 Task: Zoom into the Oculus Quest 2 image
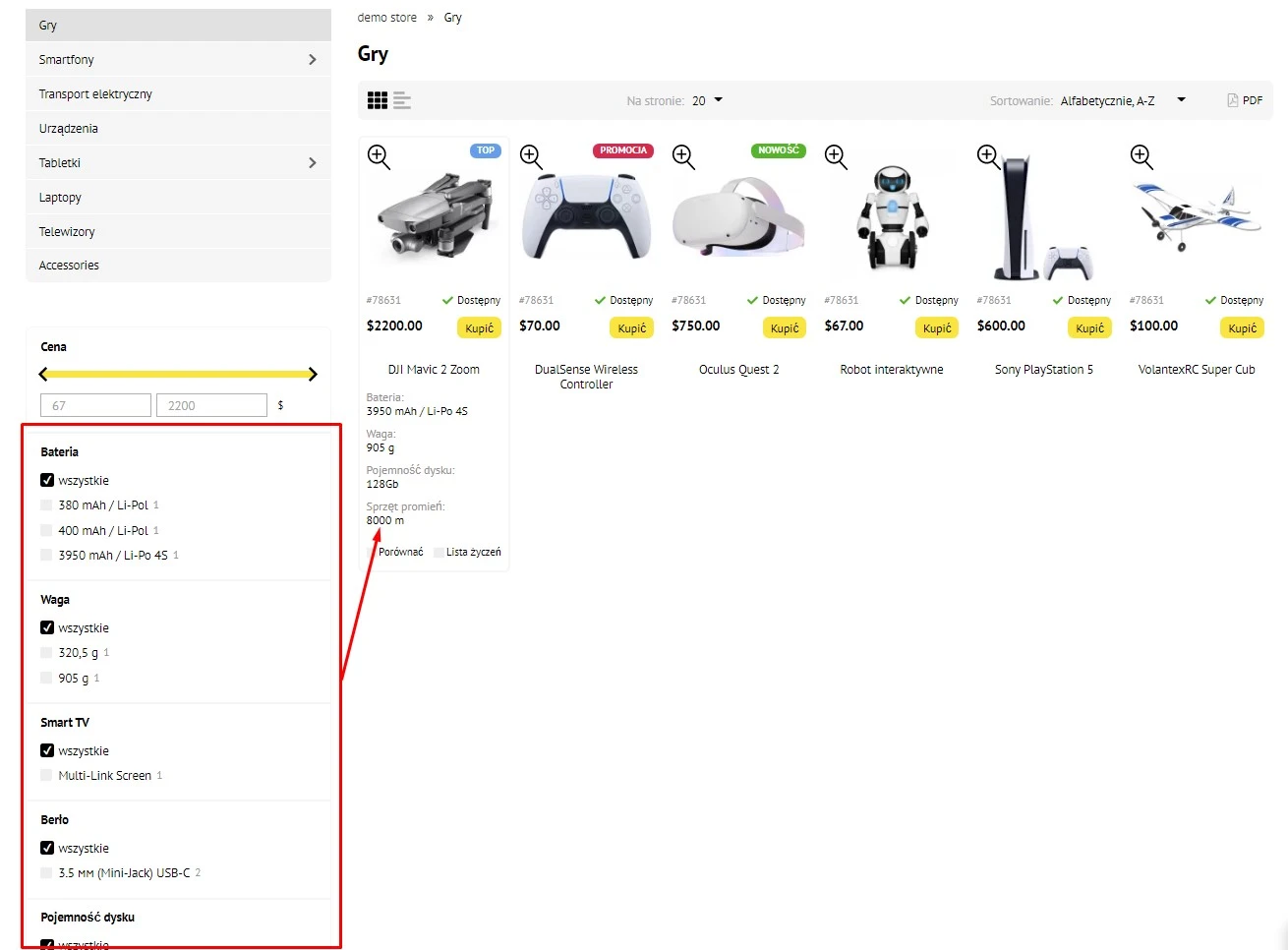[684, 156]
